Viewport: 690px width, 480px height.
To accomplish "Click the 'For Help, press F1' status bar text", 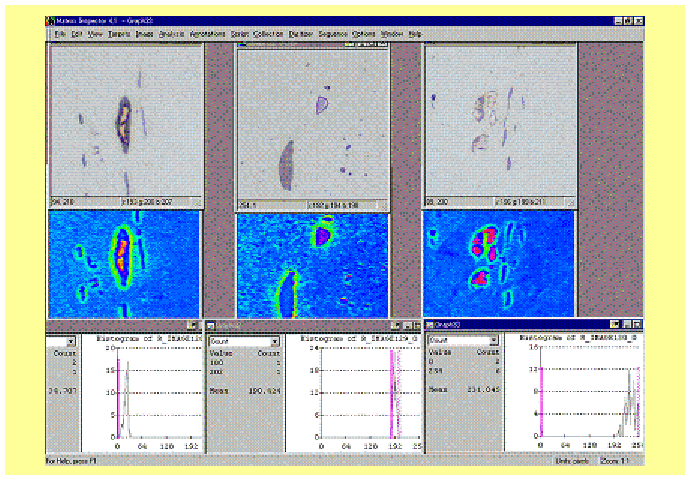I will tap(71, 461).
